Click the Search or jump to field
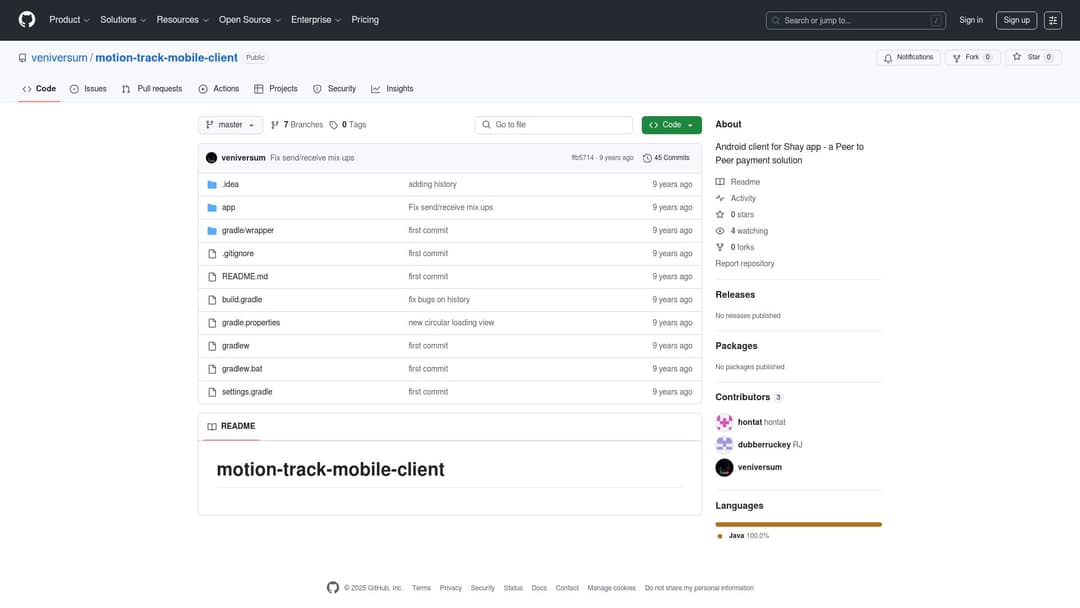Image resolution: width=1080 pixels, height=608 pixels. point(855,21)
